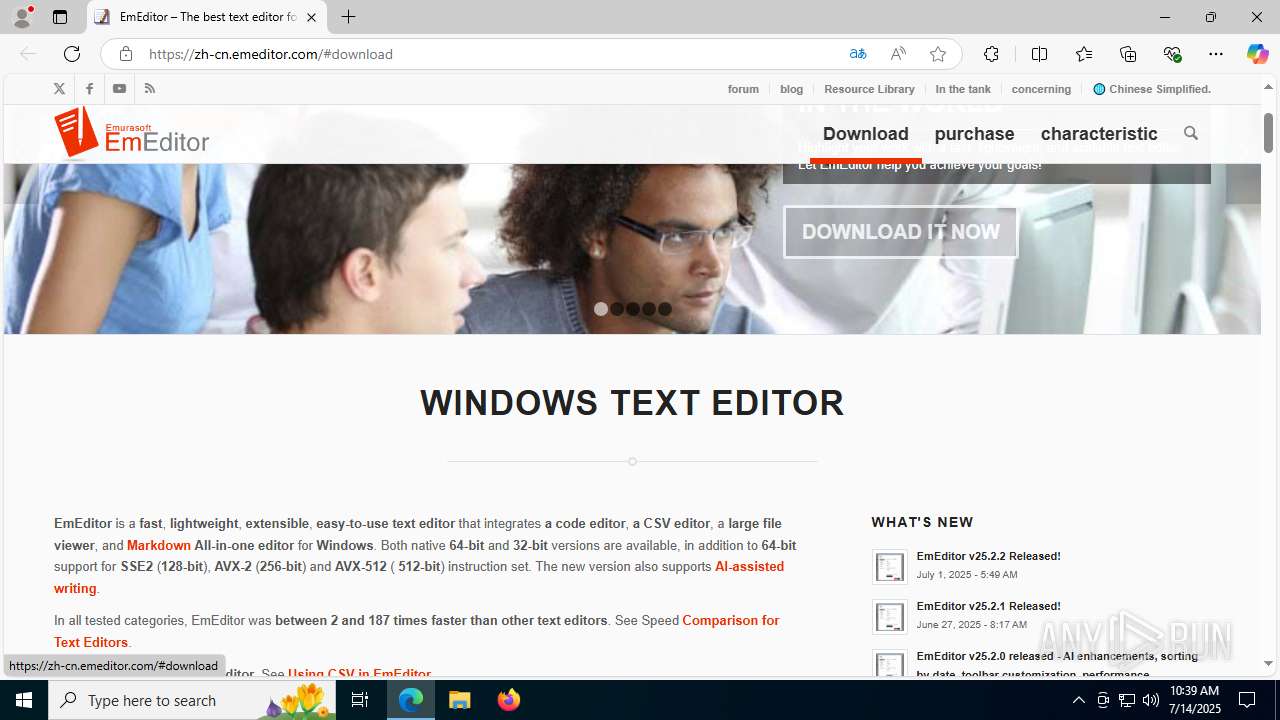The image size is (1280, 720).
Task: Select the first carousel slide dot
Action: pyautogui.click(x=601, y=309)
